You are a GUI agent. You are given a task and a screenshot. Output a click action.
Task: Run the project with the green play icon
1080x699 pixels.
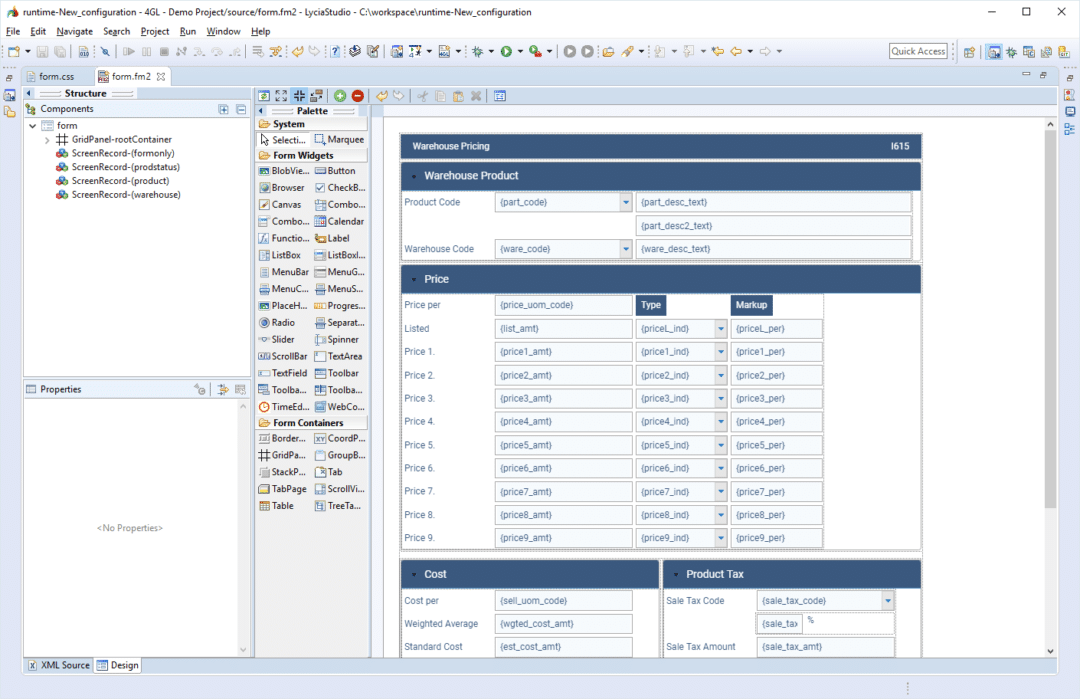coord(506,51)
